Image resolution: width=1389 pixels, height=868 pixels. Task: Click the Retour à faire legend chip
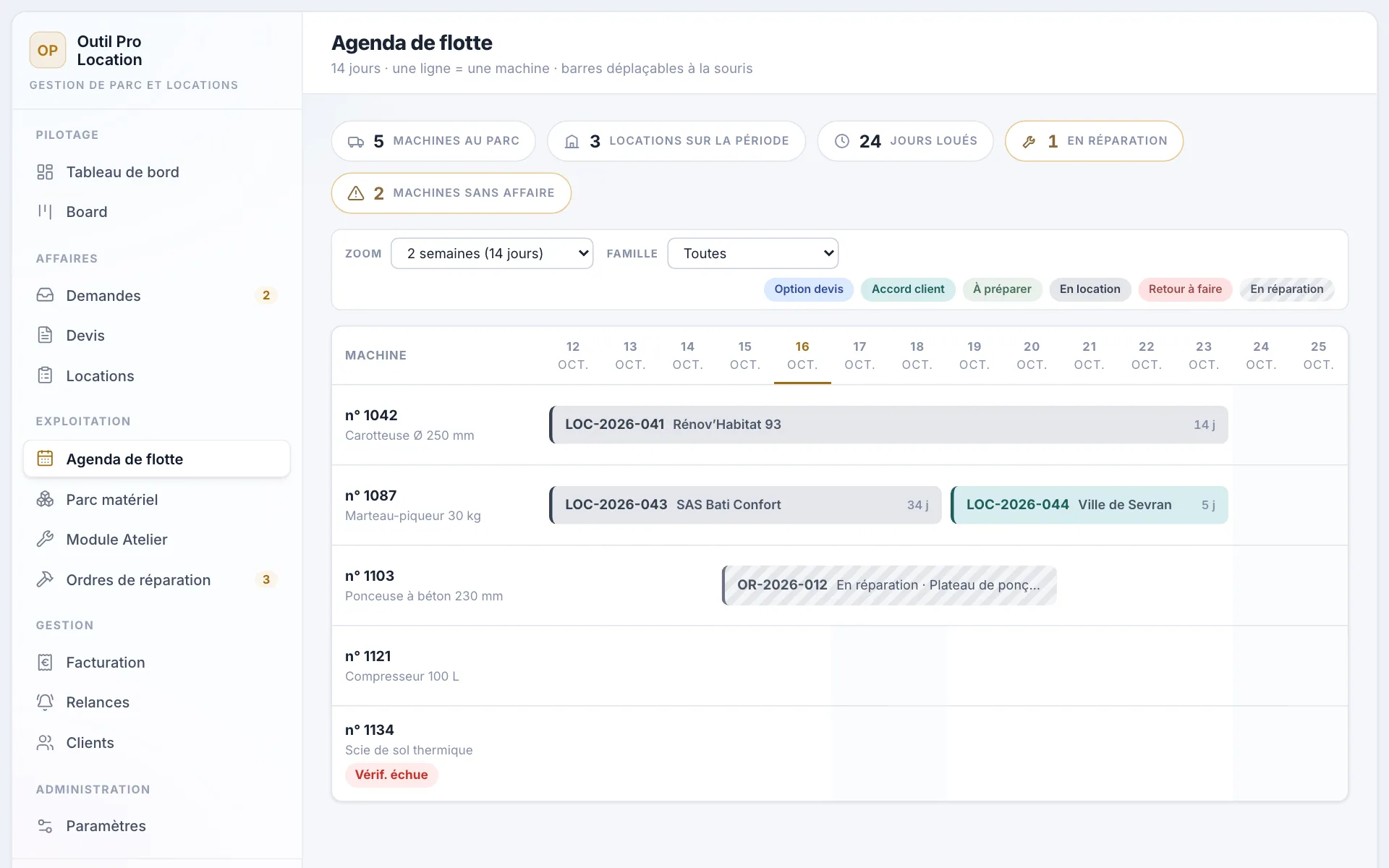point(1185,289)
